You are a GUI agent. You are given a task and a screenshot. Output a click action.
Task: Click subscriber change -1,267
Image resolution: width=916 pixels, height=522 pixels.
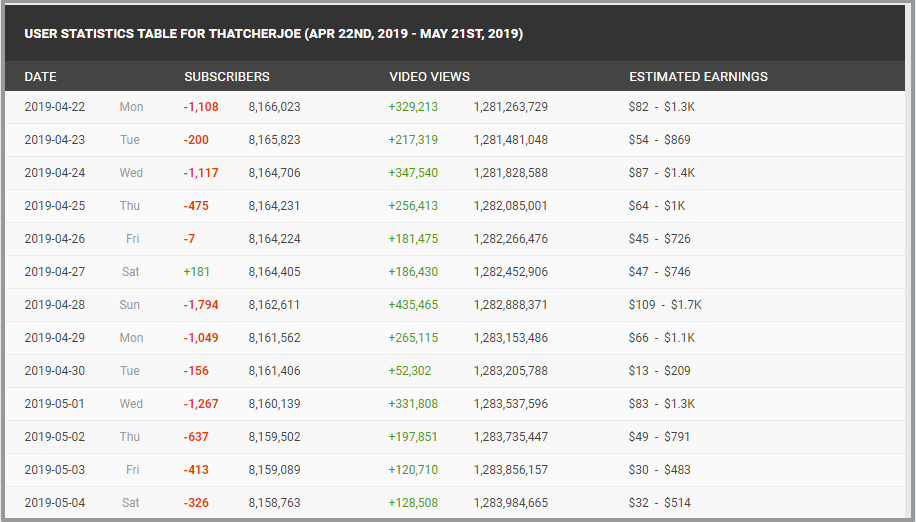[x=201, y=403]
